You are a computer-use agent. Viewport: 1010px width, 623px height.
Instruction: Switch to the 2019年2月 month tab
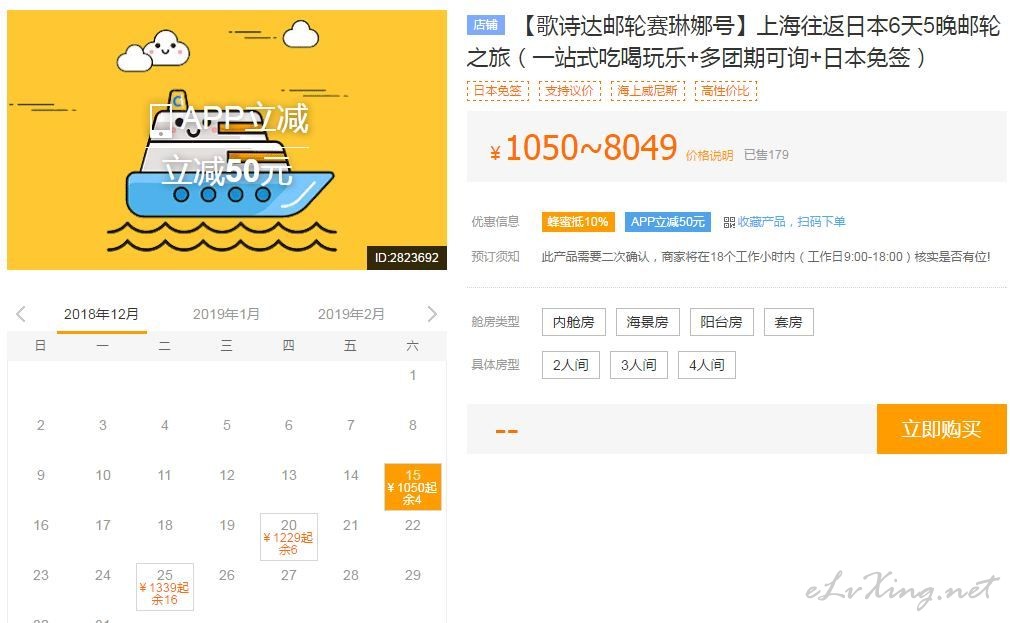(351, 314)
